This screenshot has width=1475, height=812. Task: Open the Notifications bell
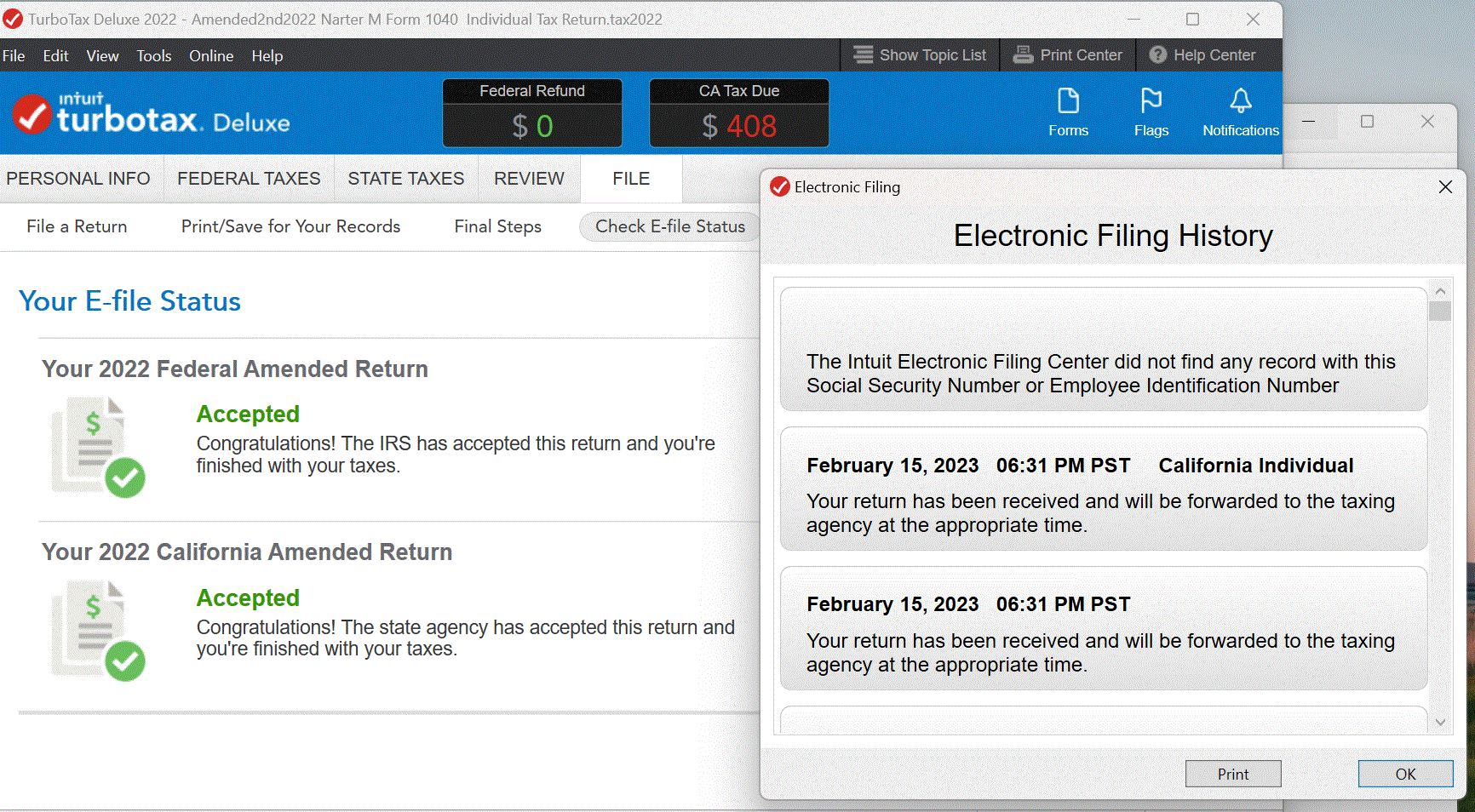tap(1241, 112)
